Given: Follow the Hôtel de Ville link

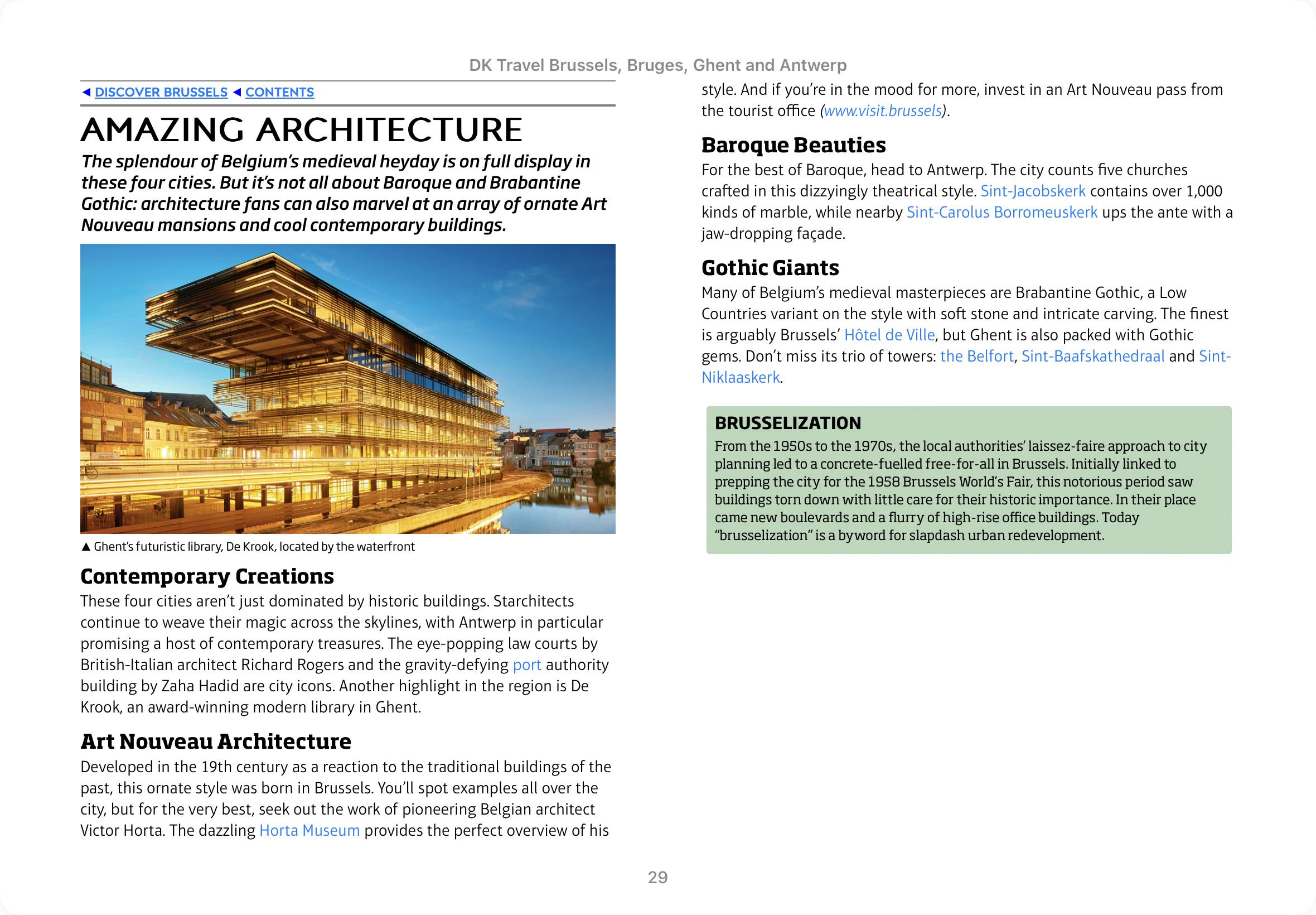Looking at the screenshot, I should pos(889,335).
